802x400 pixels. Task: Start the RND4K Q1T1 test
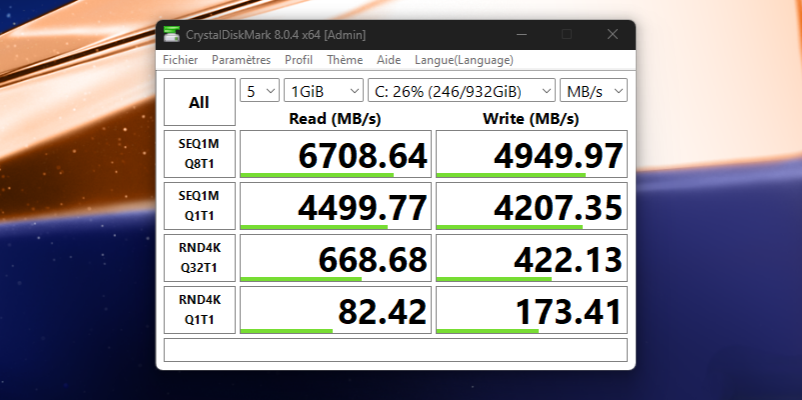pyautogui.click(x=199, y=310)
